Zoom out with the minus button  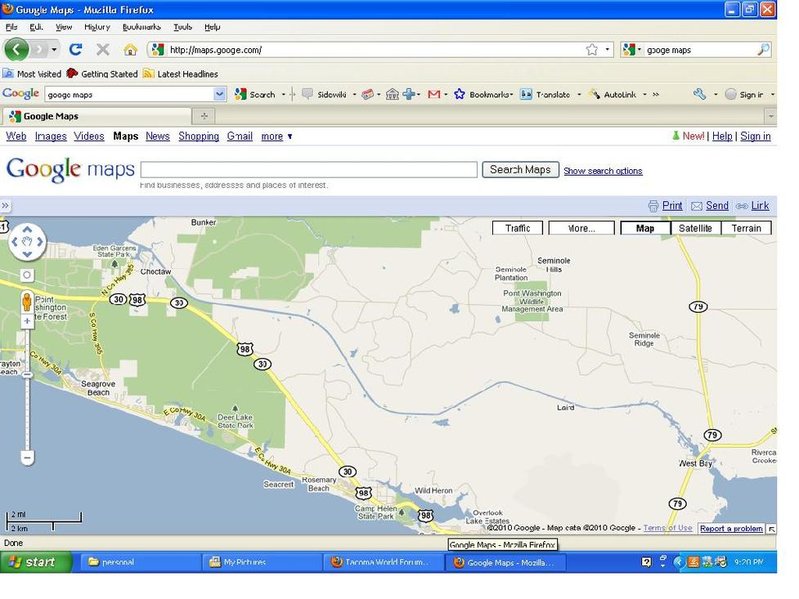coord(28,458)
